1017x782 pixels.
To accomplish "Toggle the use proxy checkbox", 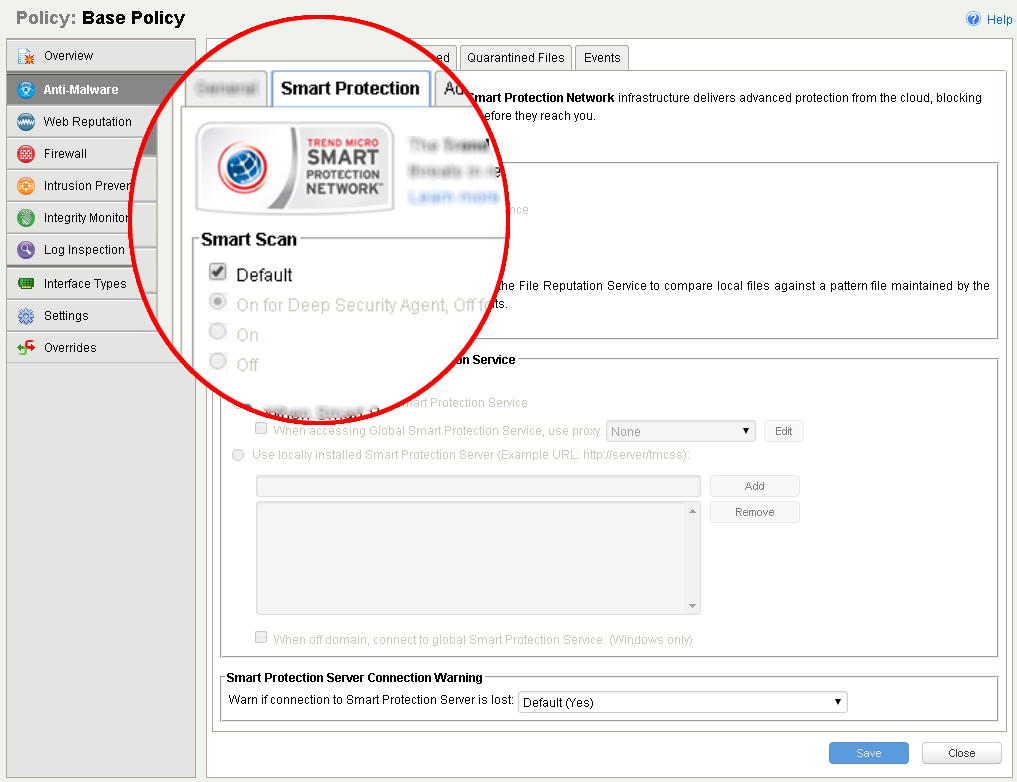I will tap(261, 429).
